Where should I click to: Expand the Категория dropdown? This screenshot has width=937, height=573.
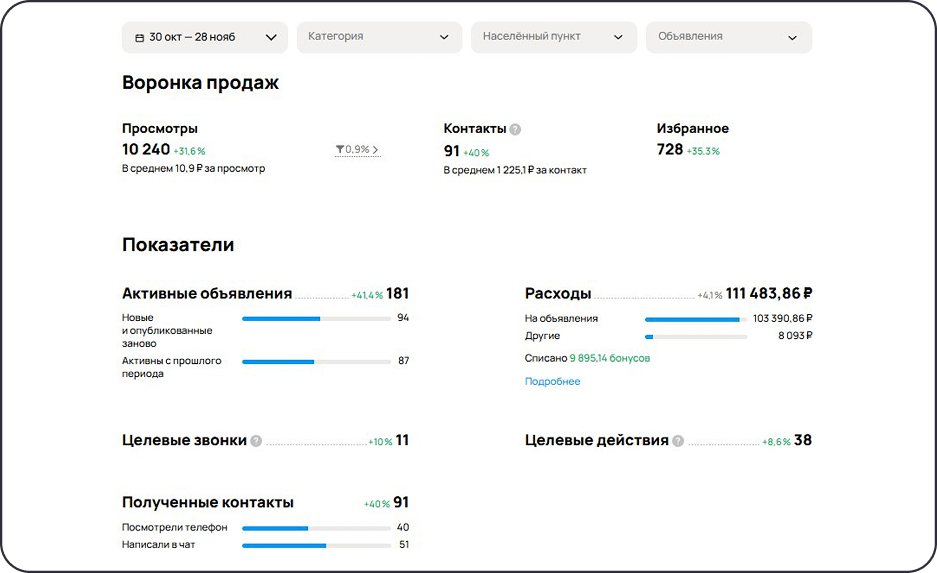(x=379, y=37)
